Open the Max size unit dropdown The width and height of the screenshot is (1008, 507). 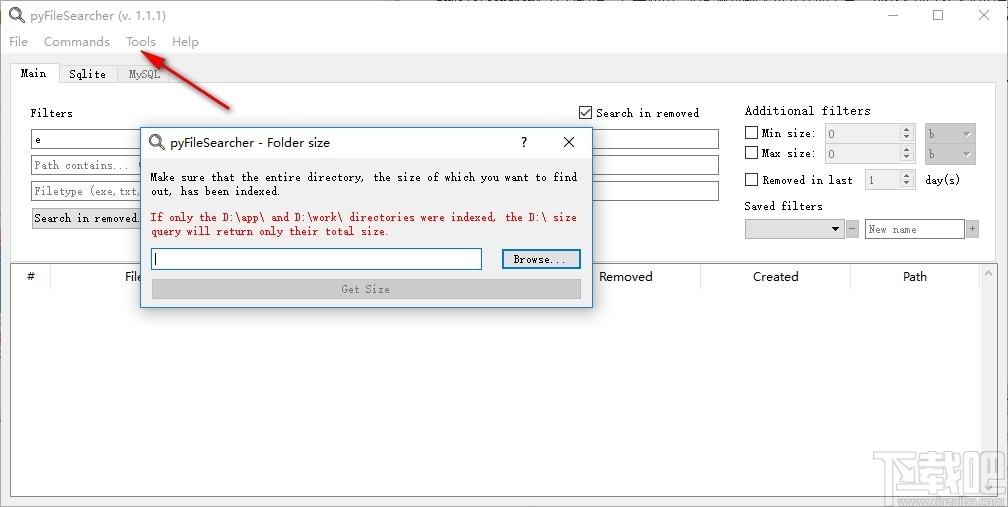(x=950, y=154)
